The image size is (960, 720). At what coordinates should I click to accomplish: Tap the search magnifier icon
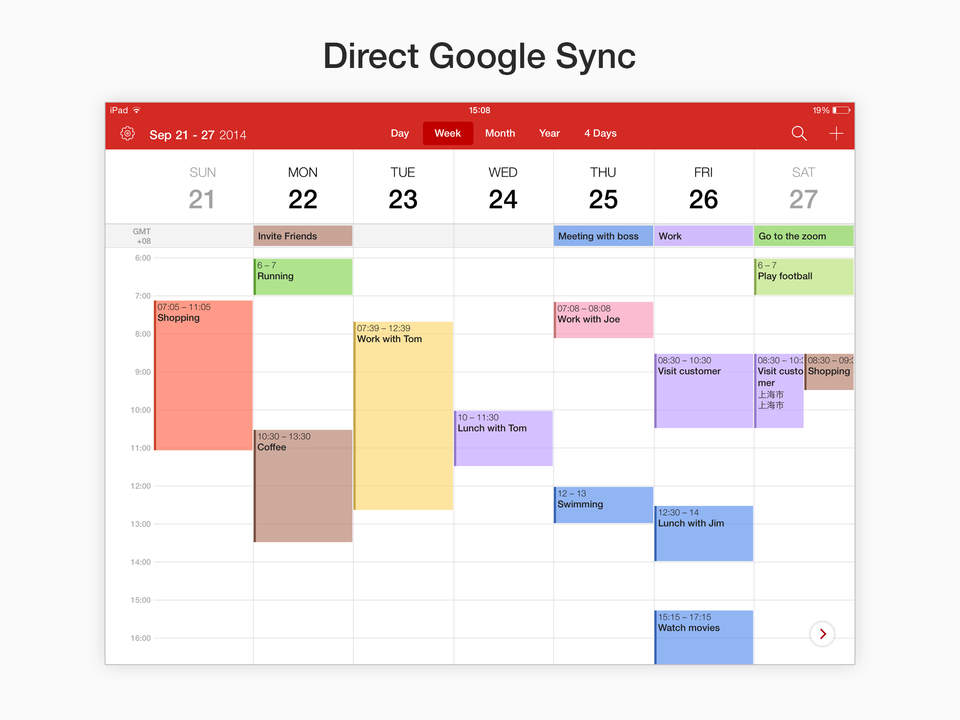click(799, 133)
